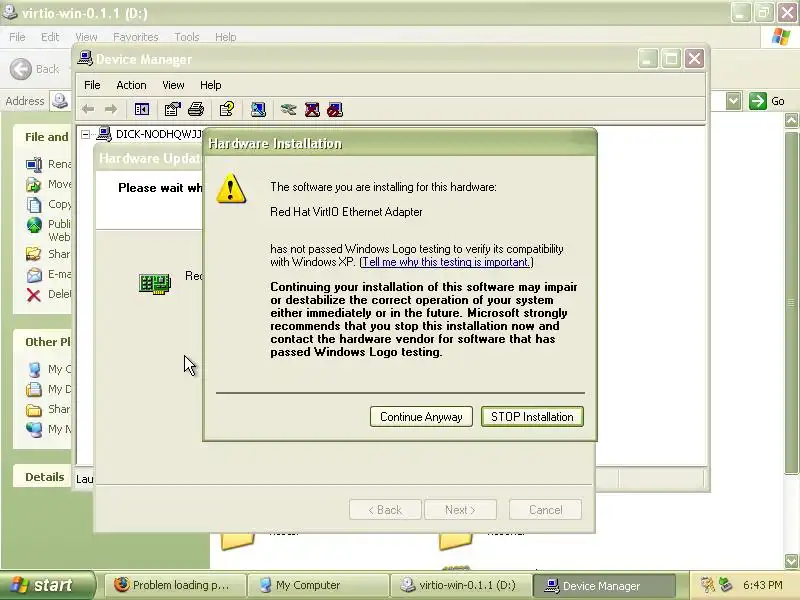
Task: Click the safely remove hardware tray icon
Action: coord(724,585)
